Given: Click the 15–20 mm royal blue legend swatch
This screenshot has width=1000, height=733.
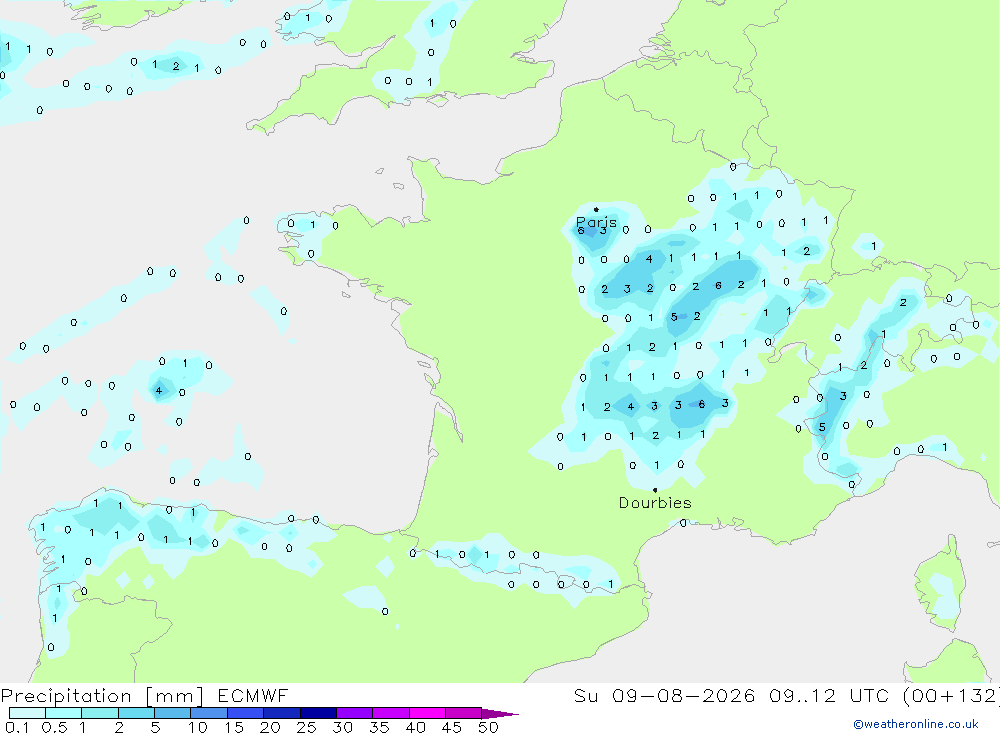Looking at the screenshot, I should [245, 713].
